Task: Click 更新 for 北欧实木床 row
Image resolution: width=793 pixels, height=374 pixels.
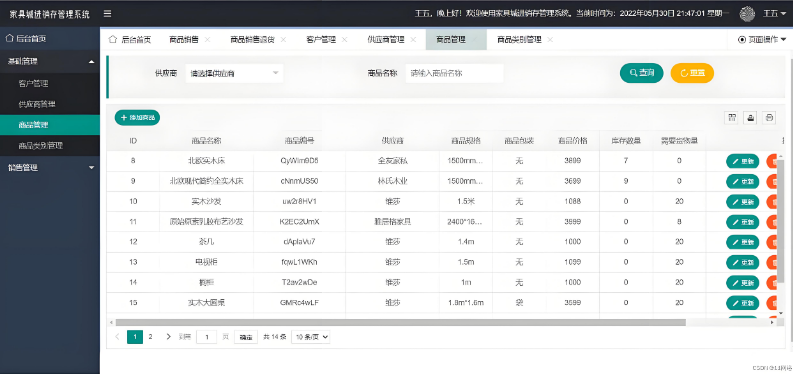Action: (x=742, y=161)
